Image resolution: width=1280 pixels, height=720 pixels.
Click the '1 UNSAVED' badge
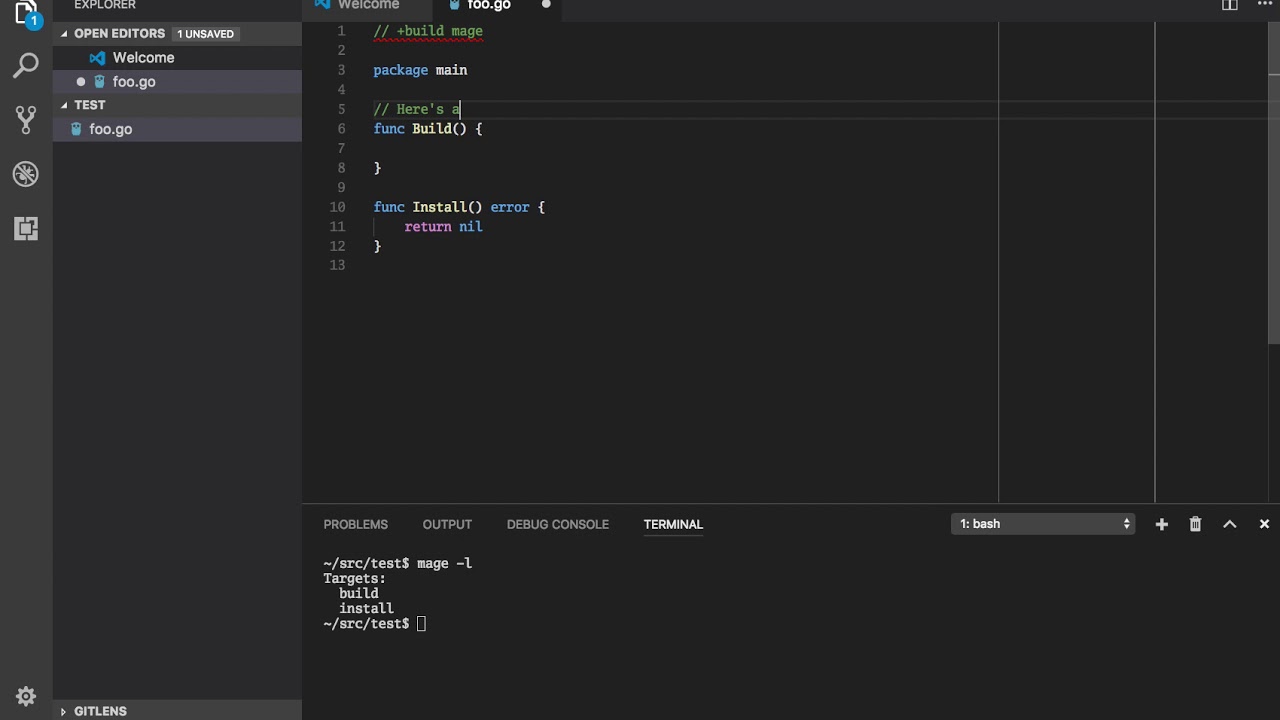206,34
